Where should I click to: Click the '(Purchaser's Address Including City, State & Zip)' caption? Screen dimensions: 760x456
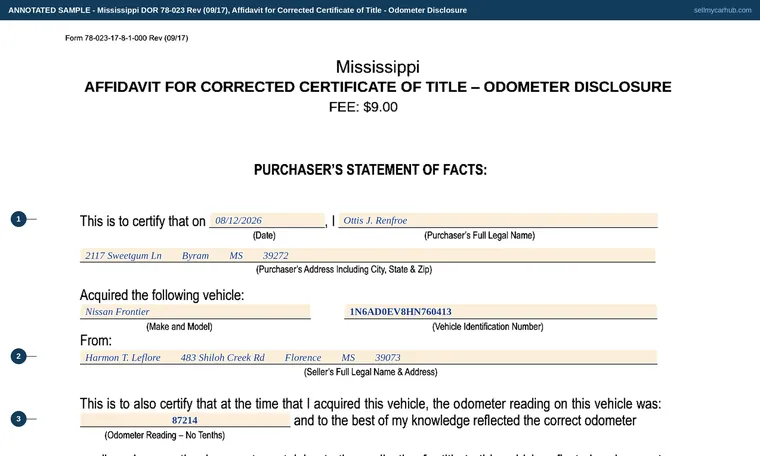tap(344, 269)
